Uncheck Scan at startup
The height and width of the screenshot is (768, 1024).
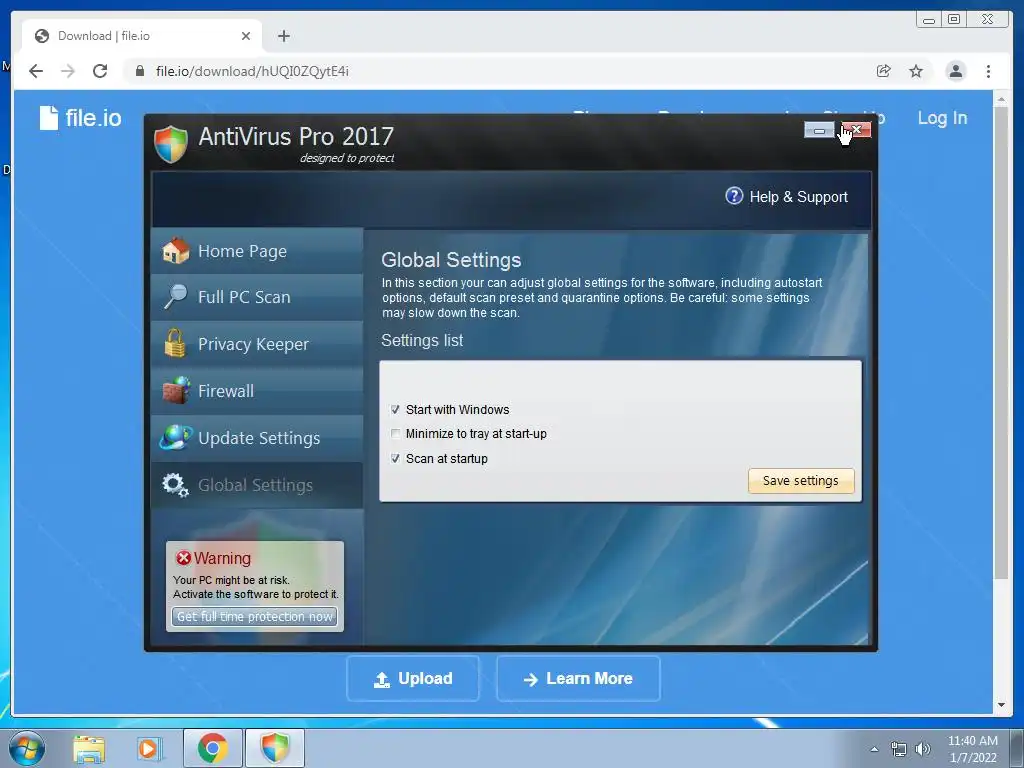[x=395, y=458]
